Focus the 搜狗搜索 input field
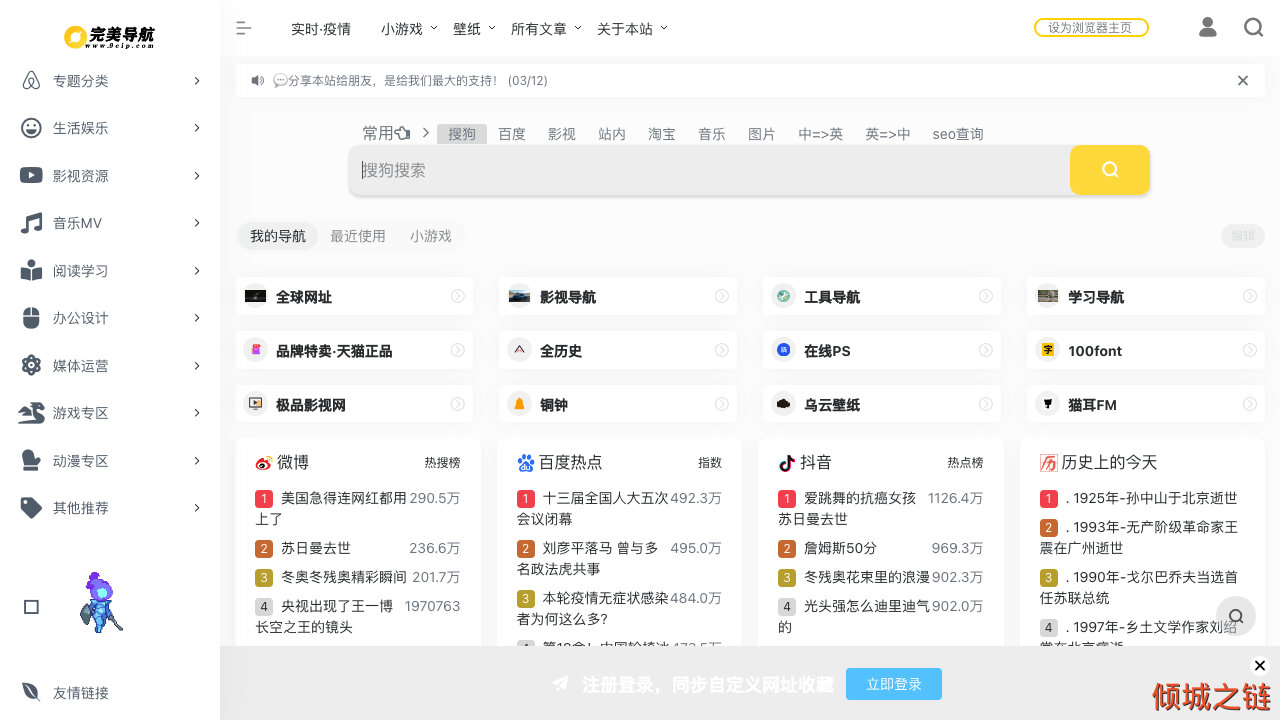The image size is (1280, 720). (x=710, y=170)
